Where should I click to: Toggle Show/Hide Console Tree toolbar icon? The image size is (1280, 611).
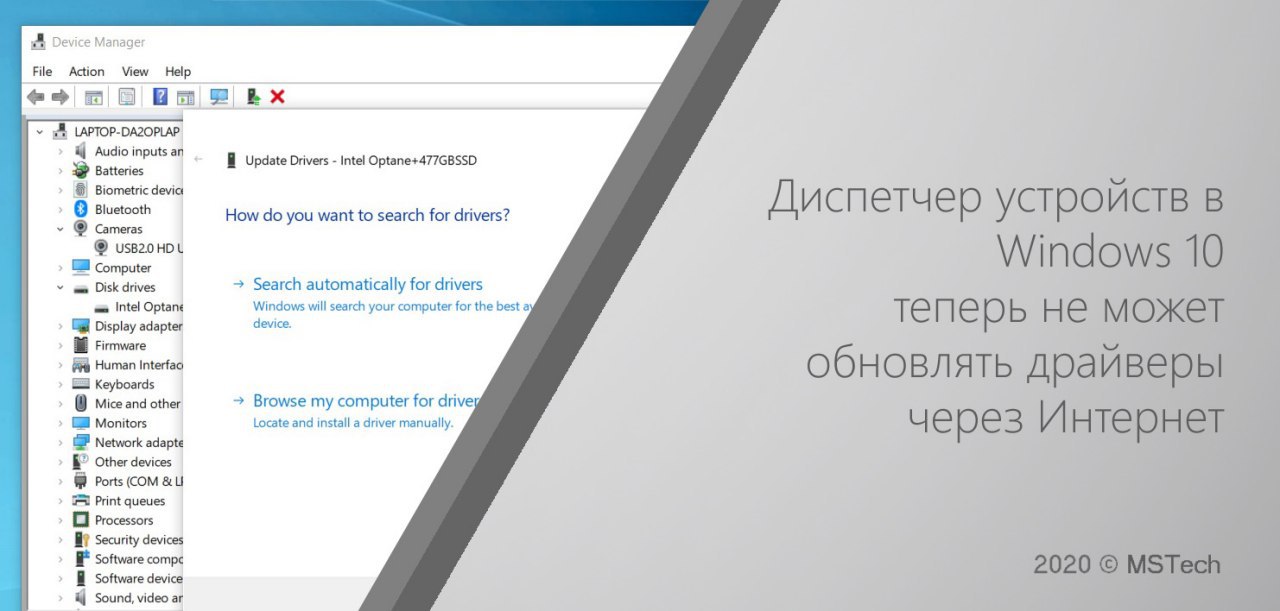(x=93, y=97)
